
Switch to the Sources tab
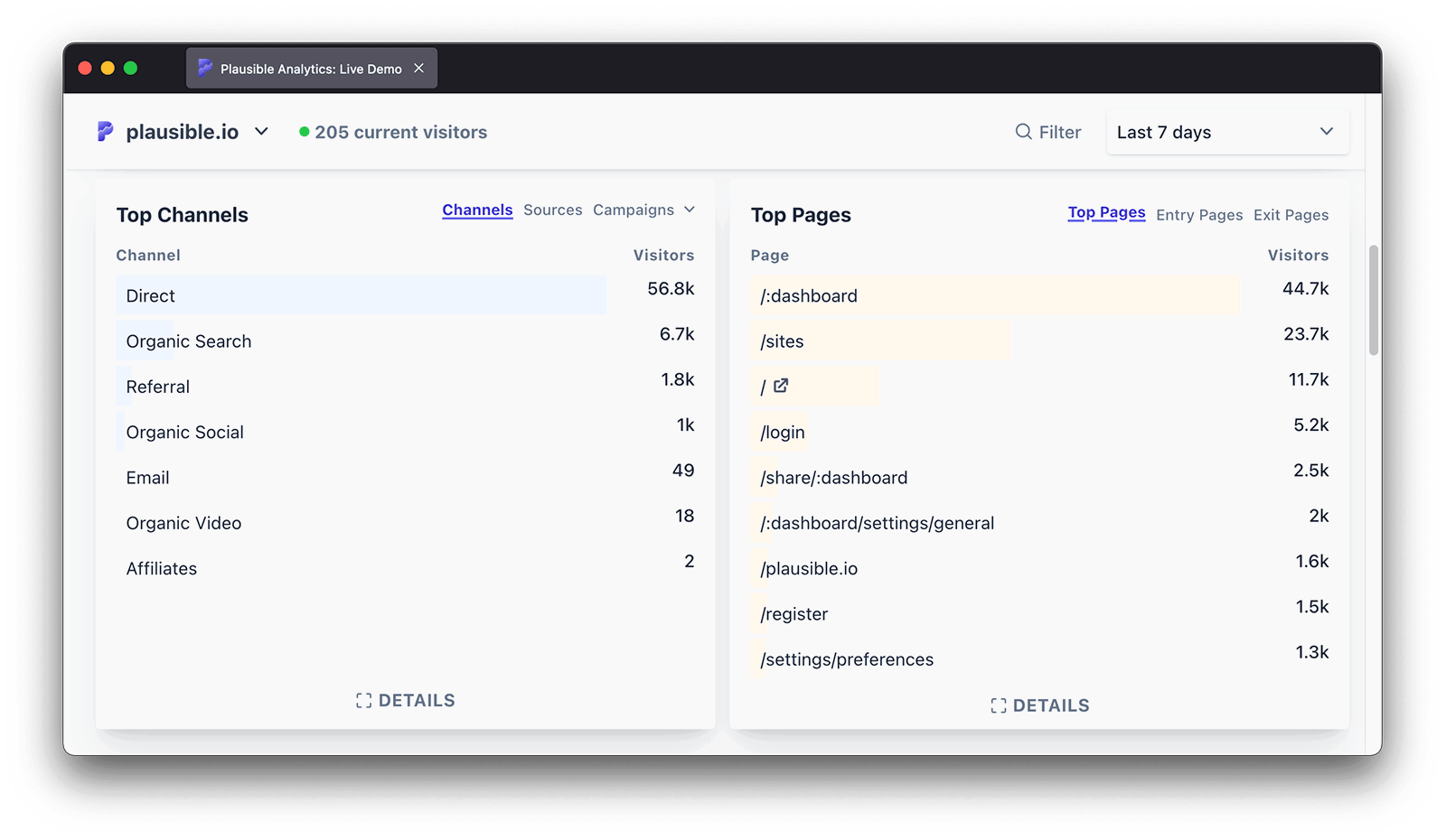click(x=552, y=210)
